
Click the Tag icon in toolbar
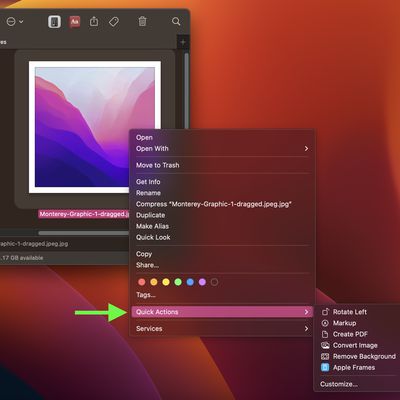point(114,22)
